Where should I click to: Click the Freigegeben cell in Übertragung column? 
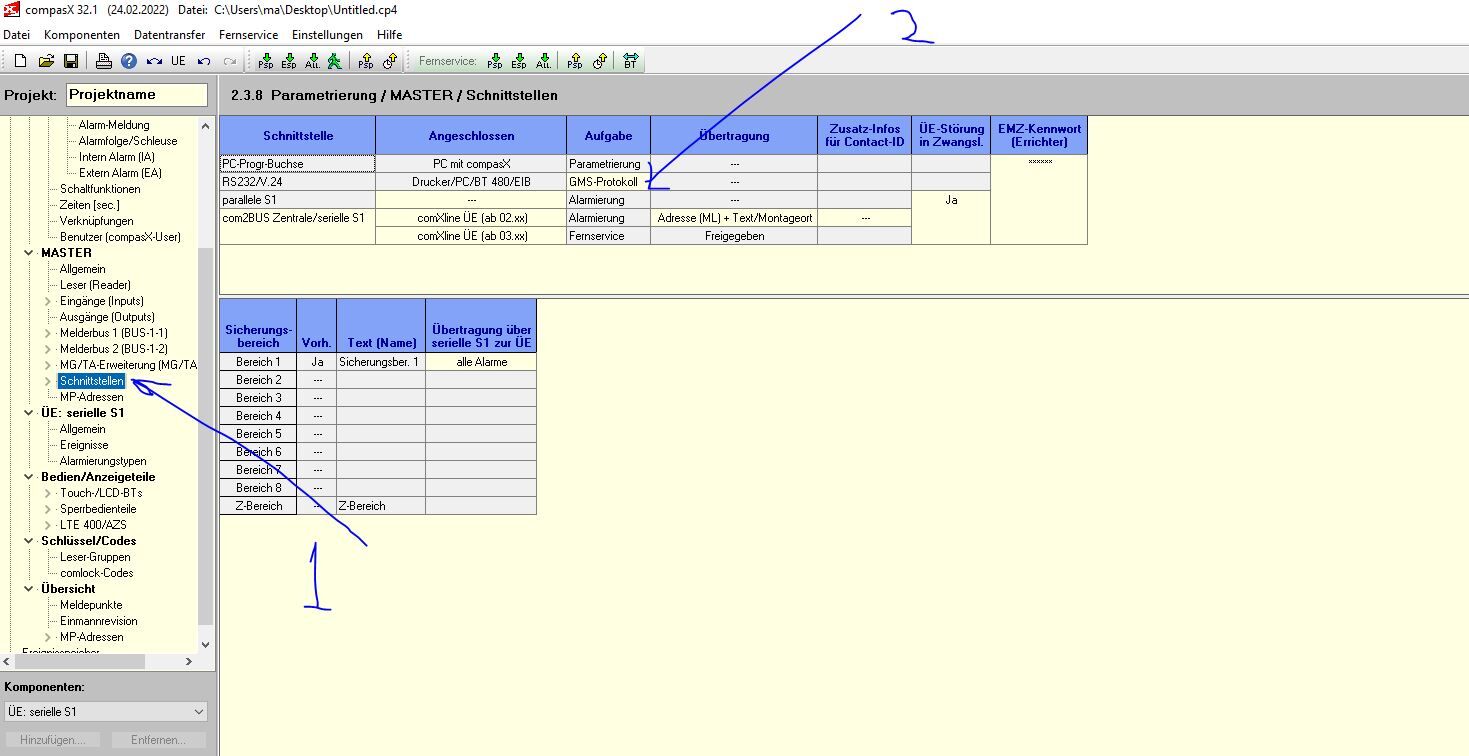tap(734, 236)
